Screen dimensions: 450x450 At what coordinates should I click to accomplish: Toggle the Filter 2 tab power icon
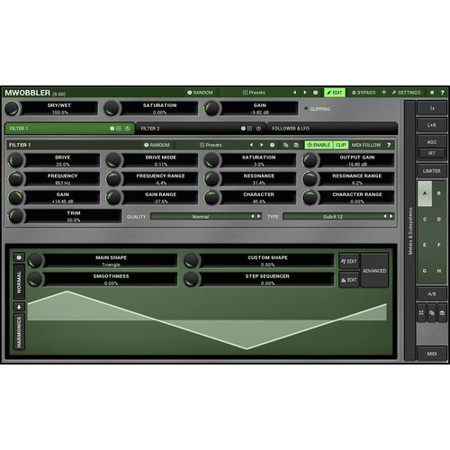[x=258, y=128]
